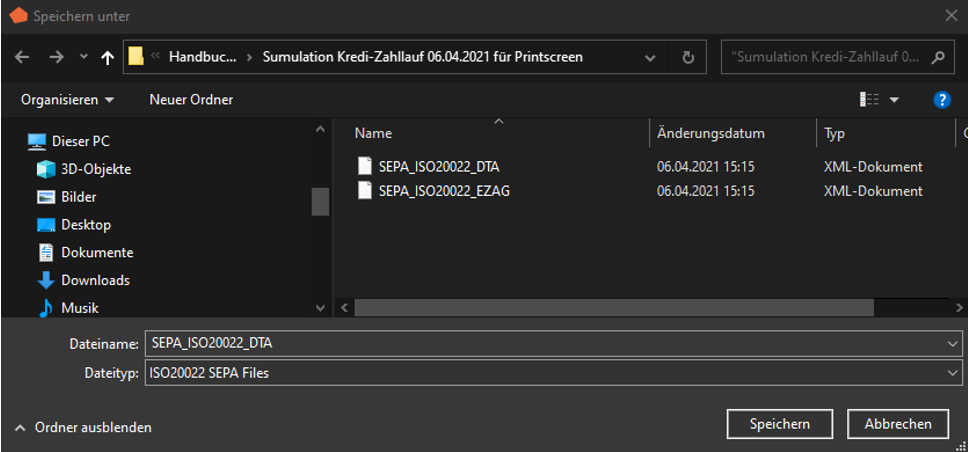This screenshot has width=968, height=452.
Task: Expand the Dateiname history dropdown
Action: click(x=949, y=343)
